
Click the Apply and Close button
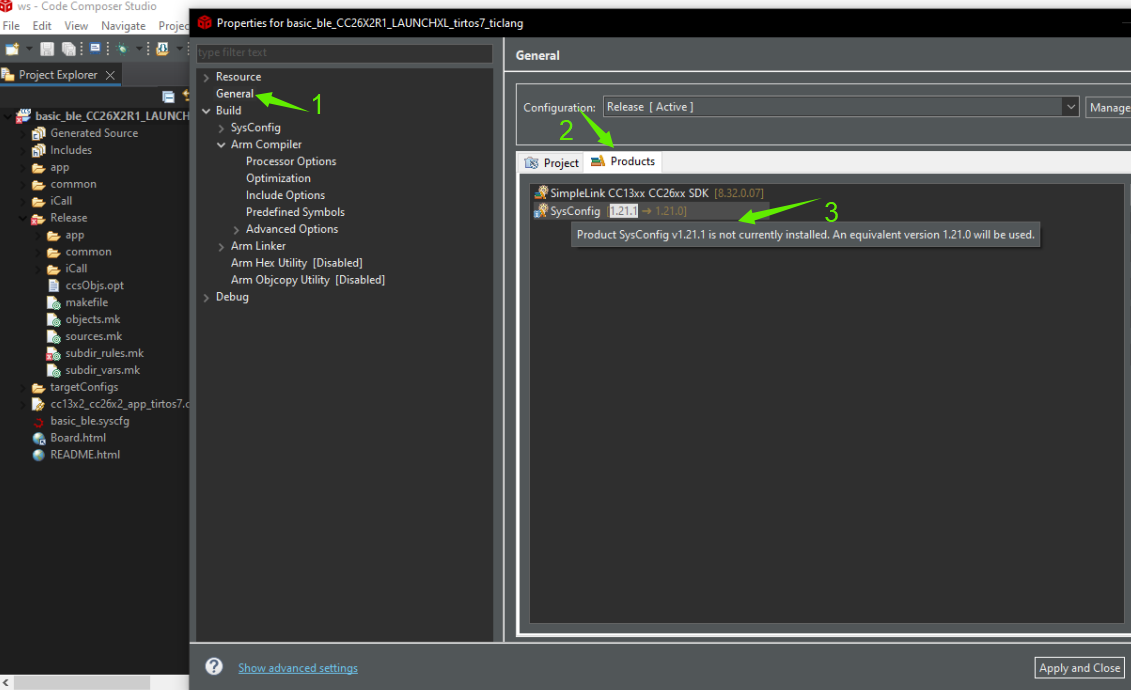coord(1079,668)
